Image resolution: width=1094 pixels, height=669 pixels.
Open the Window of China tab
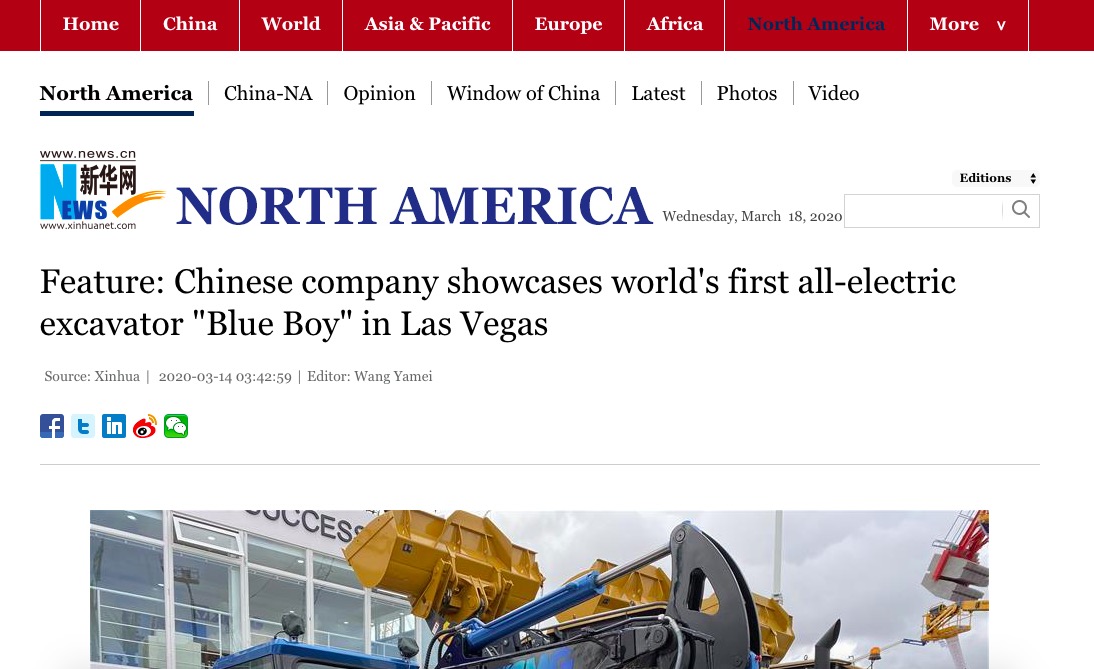tap(523, 93)
